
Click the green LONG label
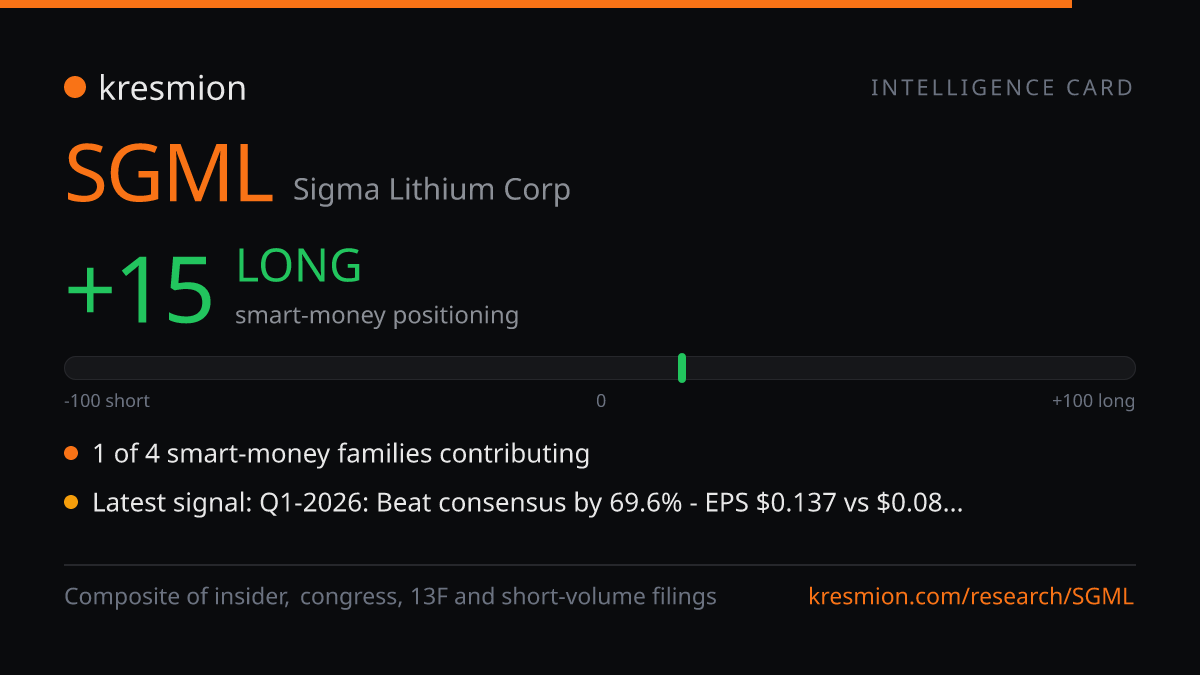[299, 266]
